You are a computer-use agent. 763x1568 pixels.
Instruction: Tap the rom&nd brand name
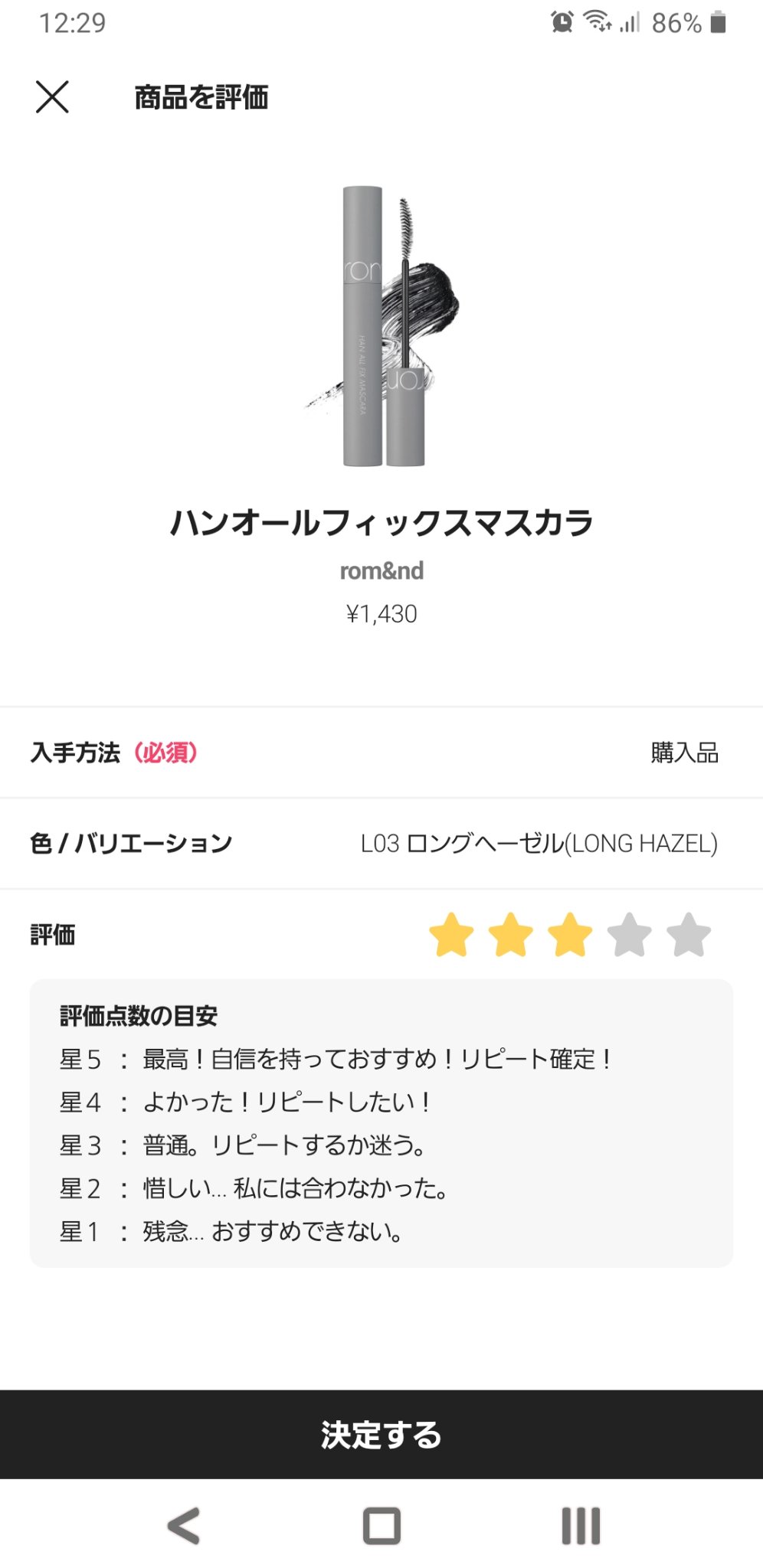pyautogui.click(x=381, y=570)
